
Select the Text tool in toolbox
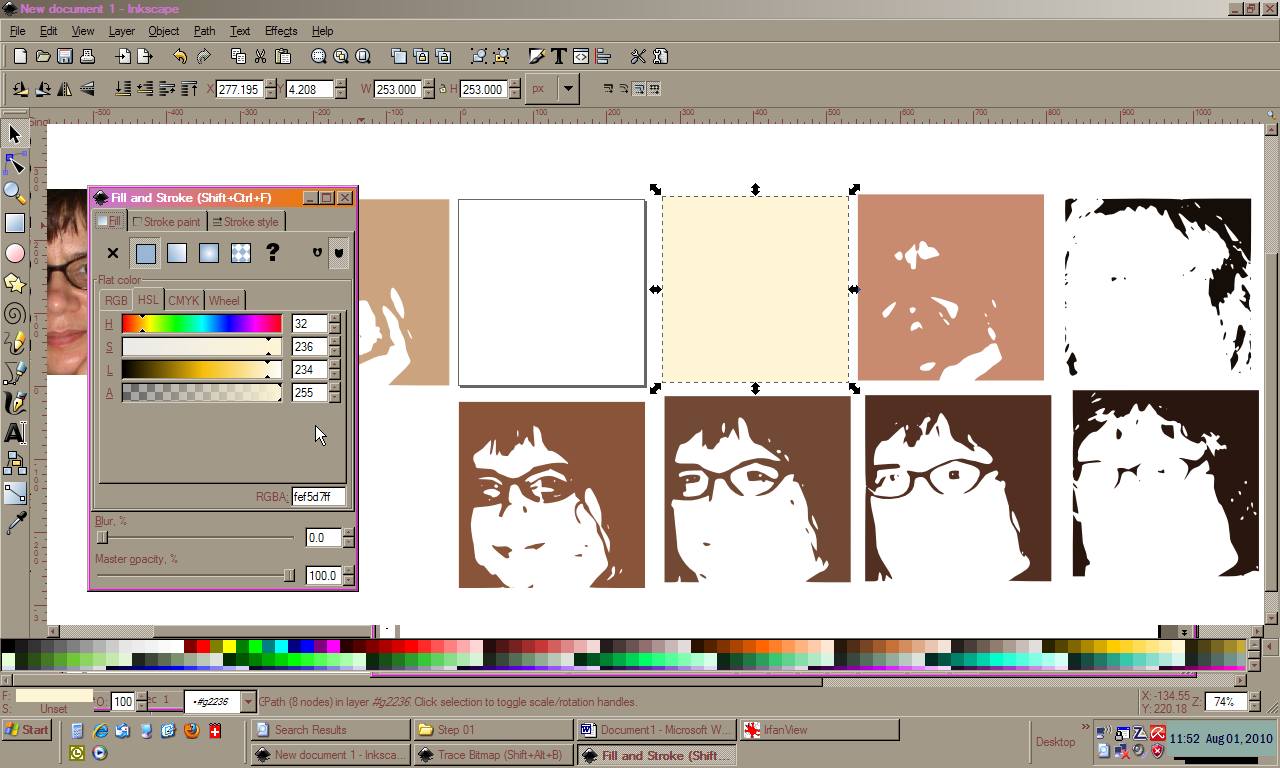point(14,433)
